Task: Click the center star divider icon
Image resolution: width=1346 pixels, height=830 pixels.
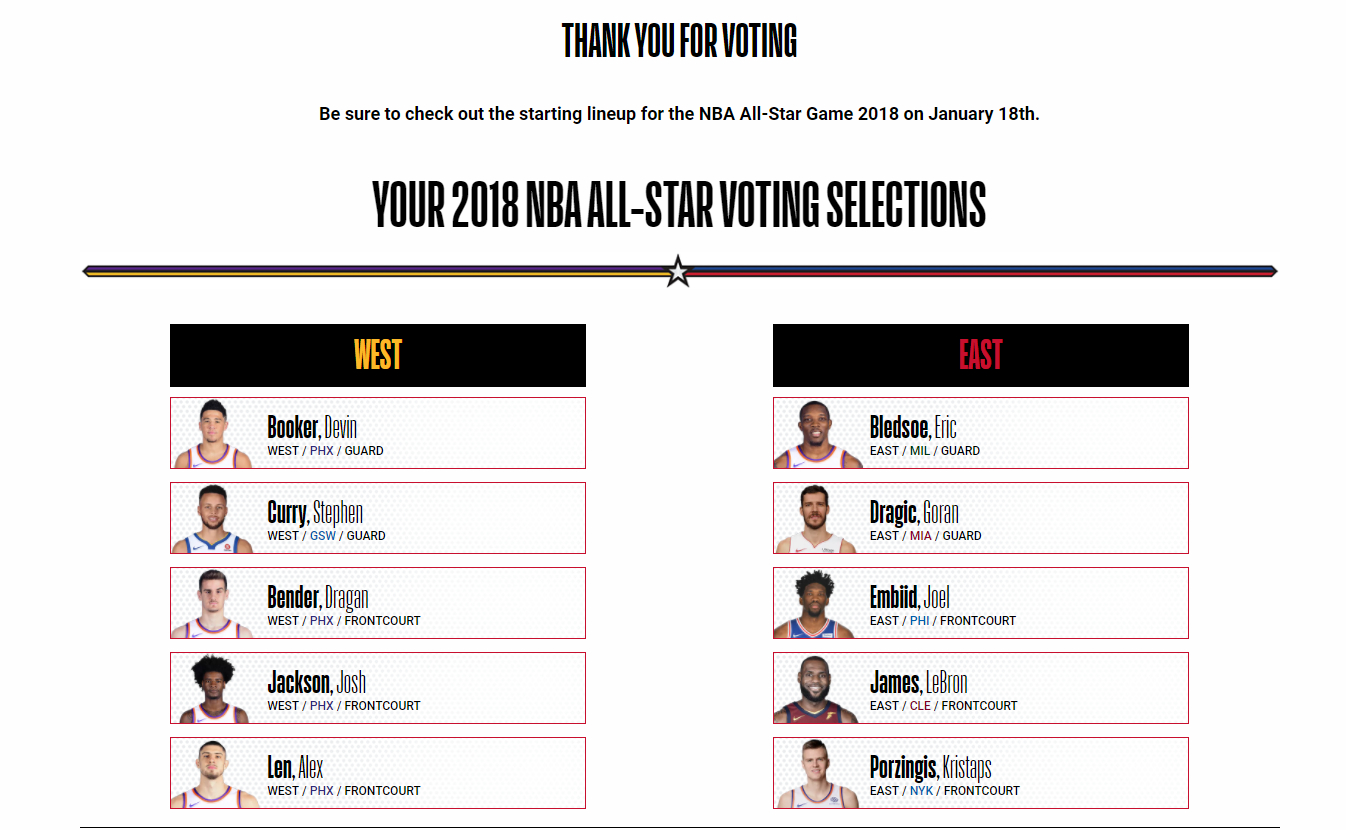Action: tap(678, 271)
